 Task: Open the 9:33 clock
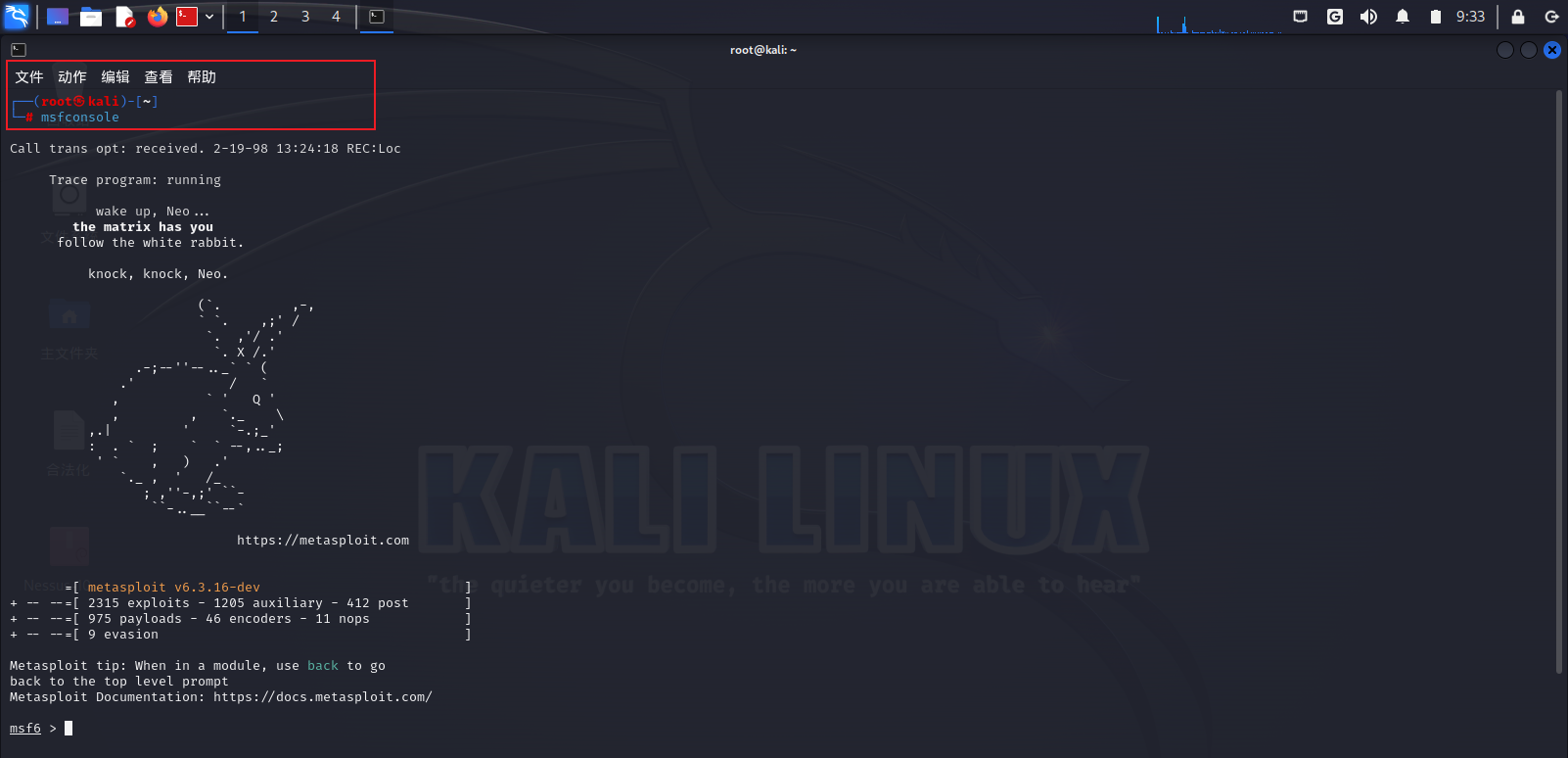tap(1470, 17)
